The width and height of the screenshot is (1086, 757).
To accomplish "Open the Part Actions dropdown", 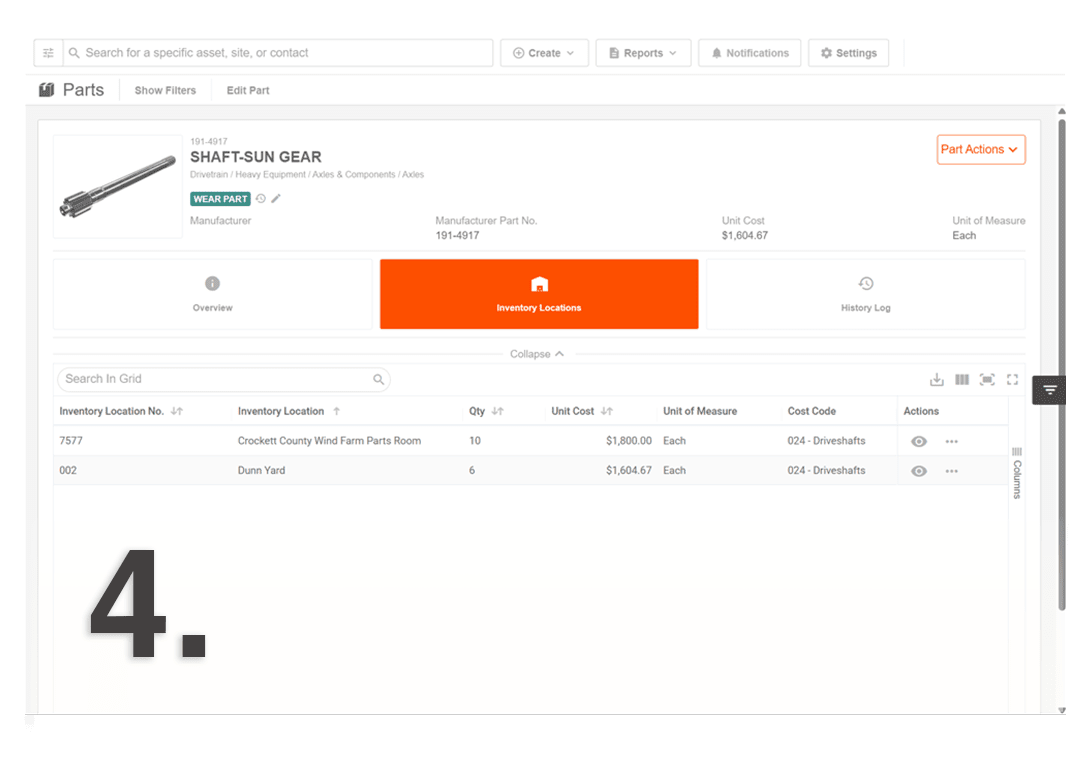I will tap(980, 150).
